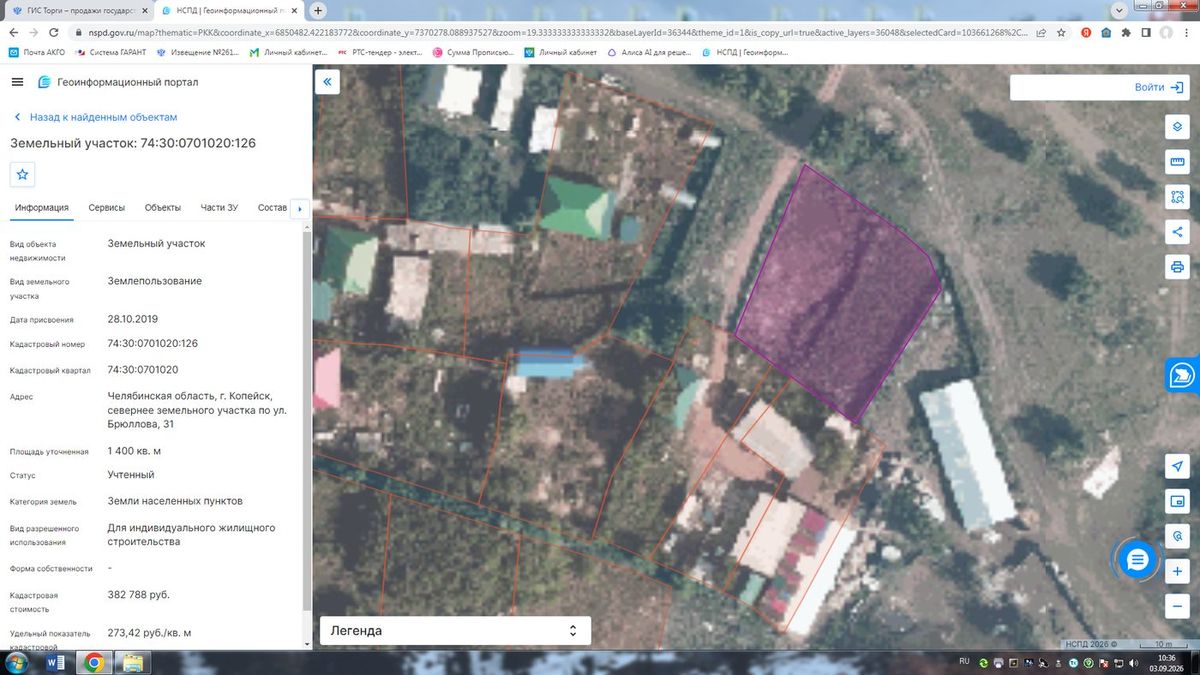The image size is (1200, 675).
Task: Locate my position on the map
Action: point(1177,467)
